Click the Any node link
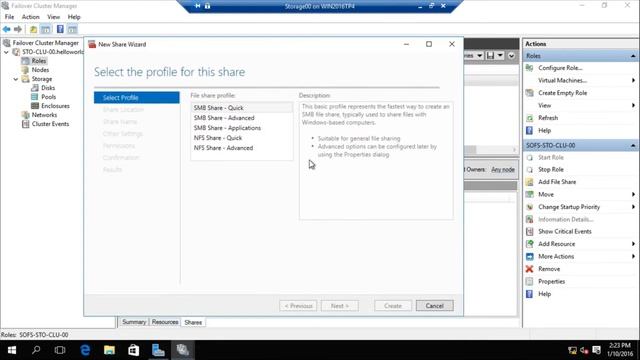The height and width of the screenshot is (360, 640). 503,169
